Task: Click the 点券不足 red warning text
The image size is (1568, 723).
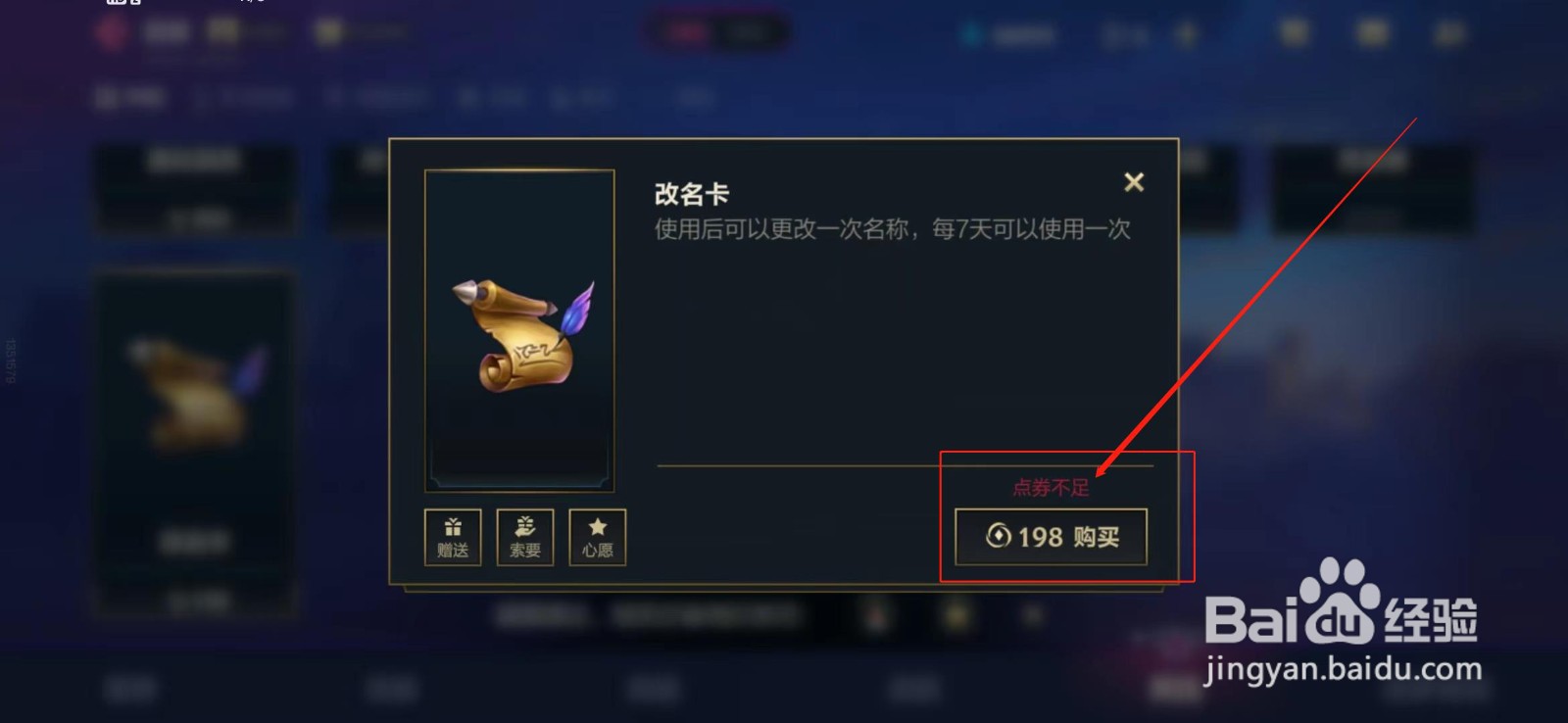Action: (1051, 488)
